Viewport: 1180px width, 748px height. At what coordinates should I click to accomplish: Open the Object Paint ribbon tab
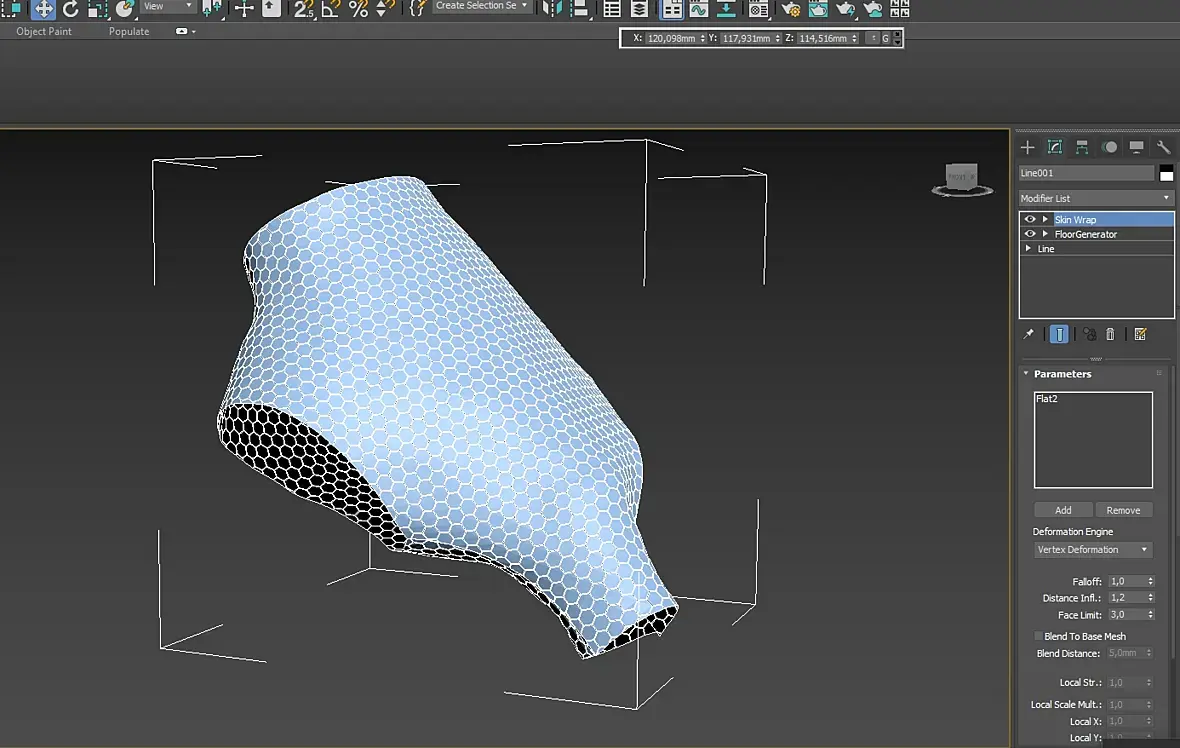point(44,31)
